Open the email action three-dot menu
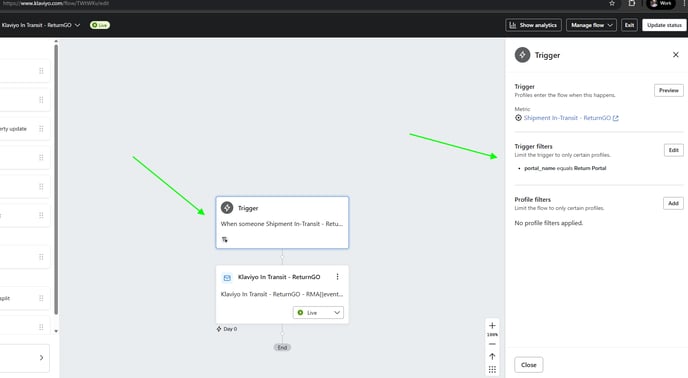Viewport: 688px width, 378px height. [337, 277]
